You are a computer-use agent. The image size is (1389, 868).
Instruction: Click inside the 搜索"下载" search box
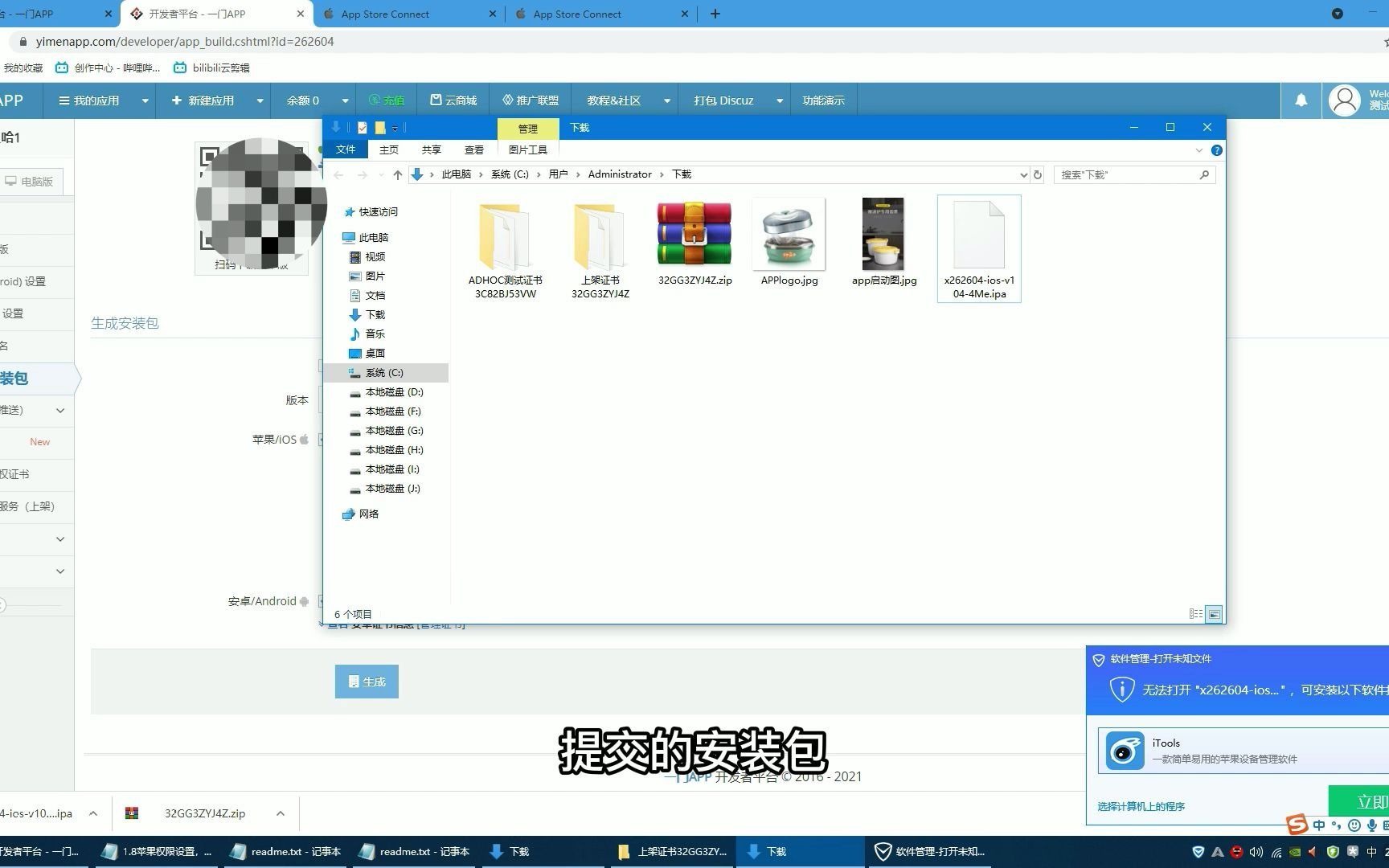pos(1125,174)
